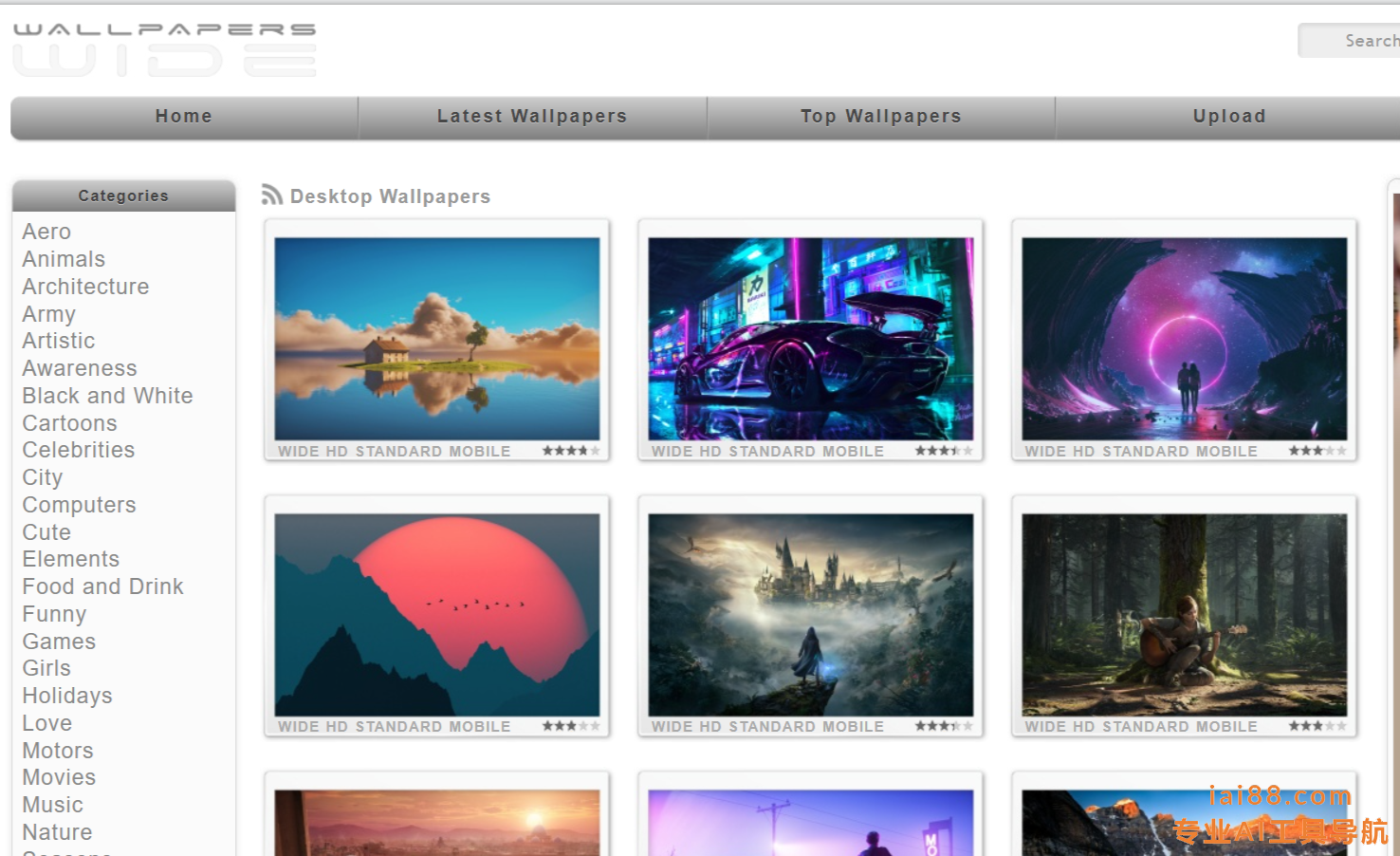The width and height of the screenshot is (1400, 856).
Task: Click star rating under island house wallpaper
Action: tap(570, 451)
